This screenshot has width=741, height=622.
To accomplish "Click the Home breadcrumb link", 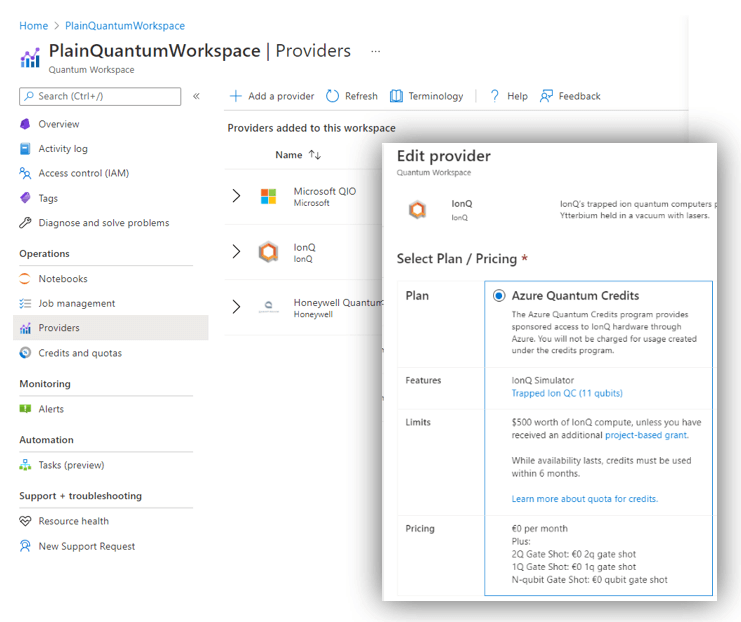I will pyautogui.click(x=34, y=26).
